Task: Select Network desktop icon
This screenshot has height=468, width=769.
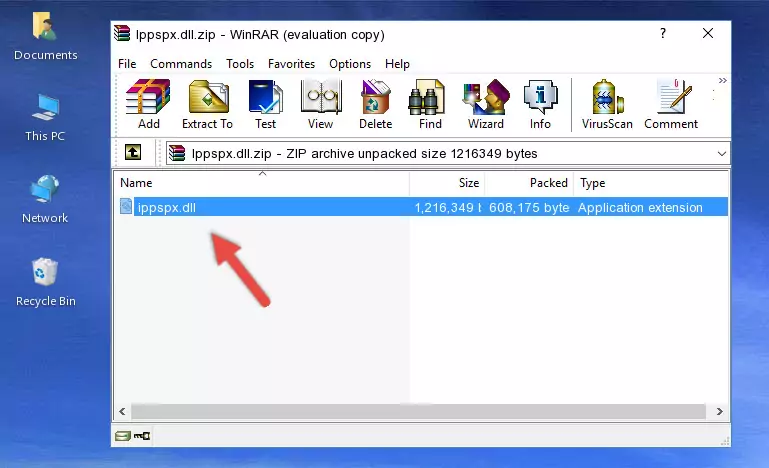Action: point(45,200)
